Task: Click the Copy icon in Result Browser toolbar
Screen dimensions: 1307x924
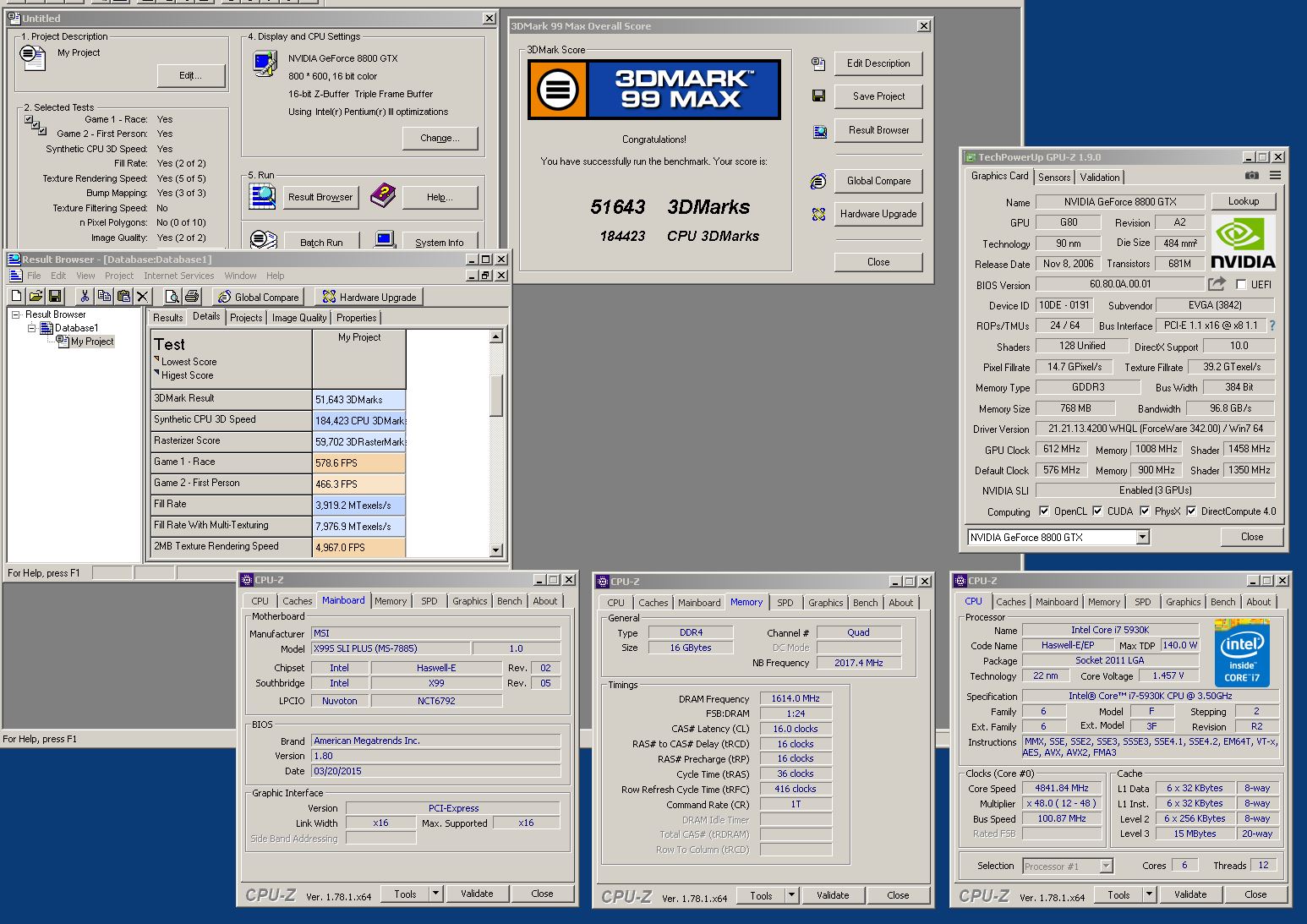Action: [104, 296]
